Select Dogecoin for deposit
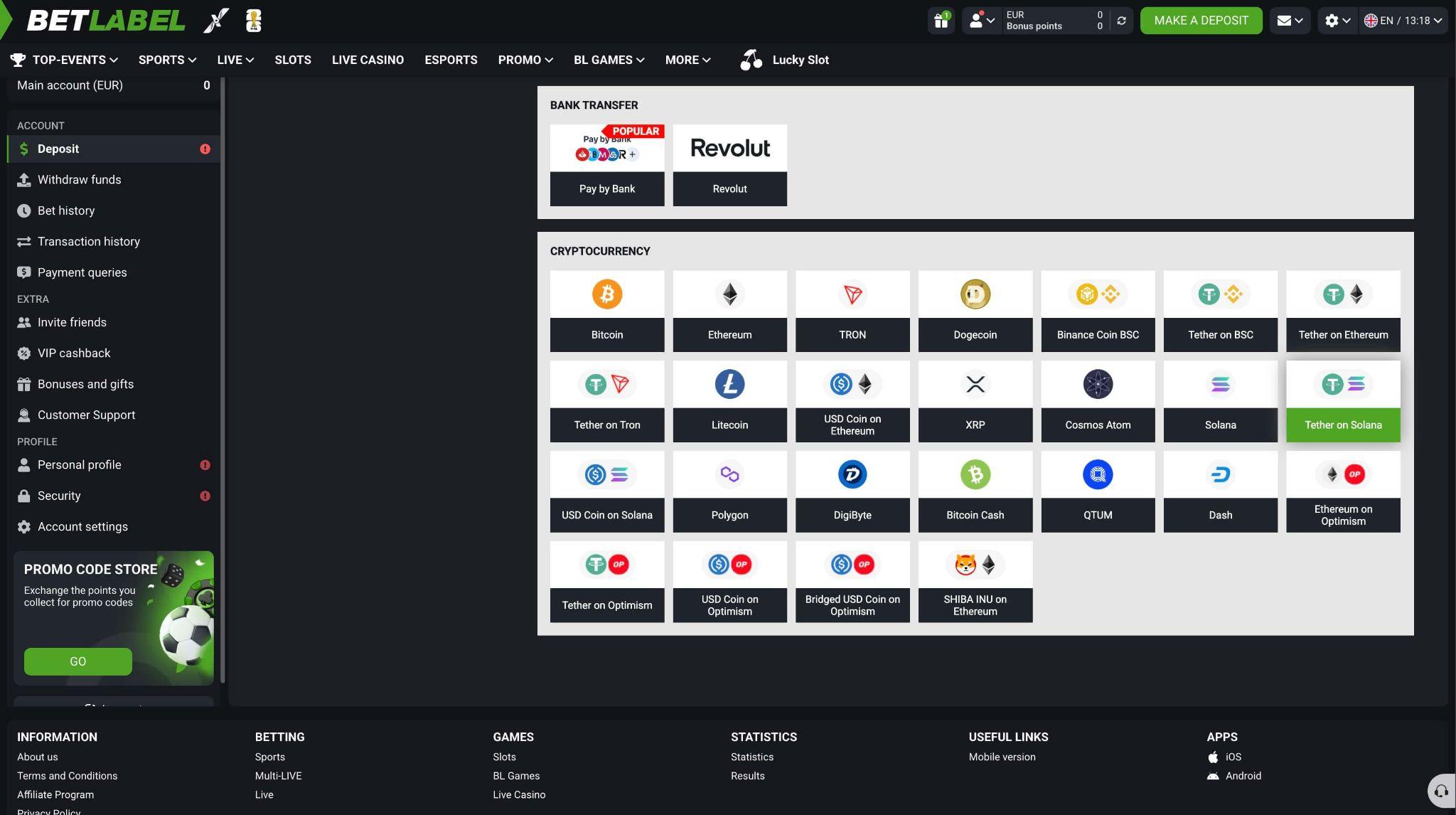Viewport: 1456px width, 815px height. [975, 311]
